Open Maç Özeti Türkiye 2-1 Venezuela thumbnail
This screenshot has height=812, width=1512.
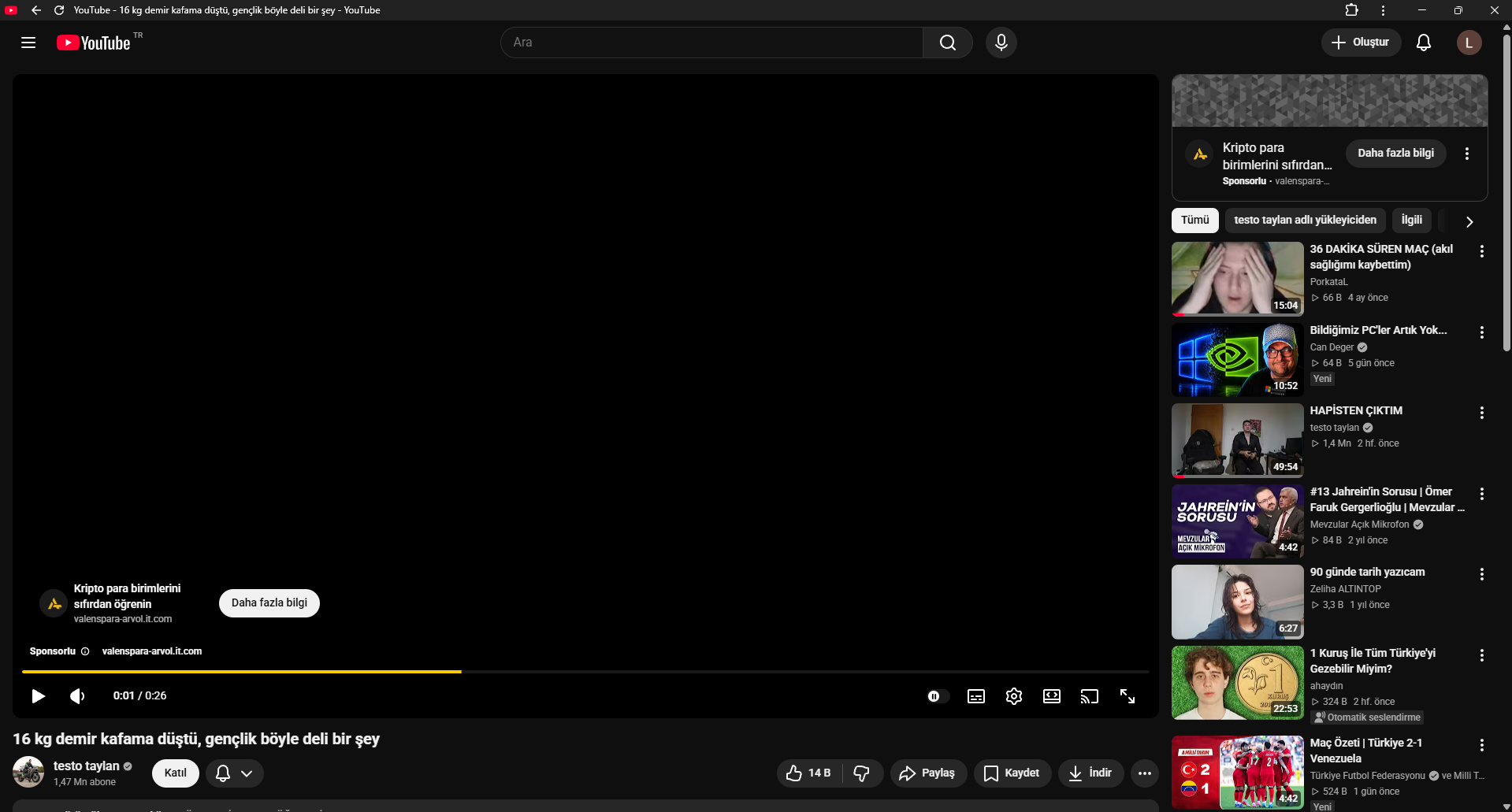click(x=1238, y=773)
